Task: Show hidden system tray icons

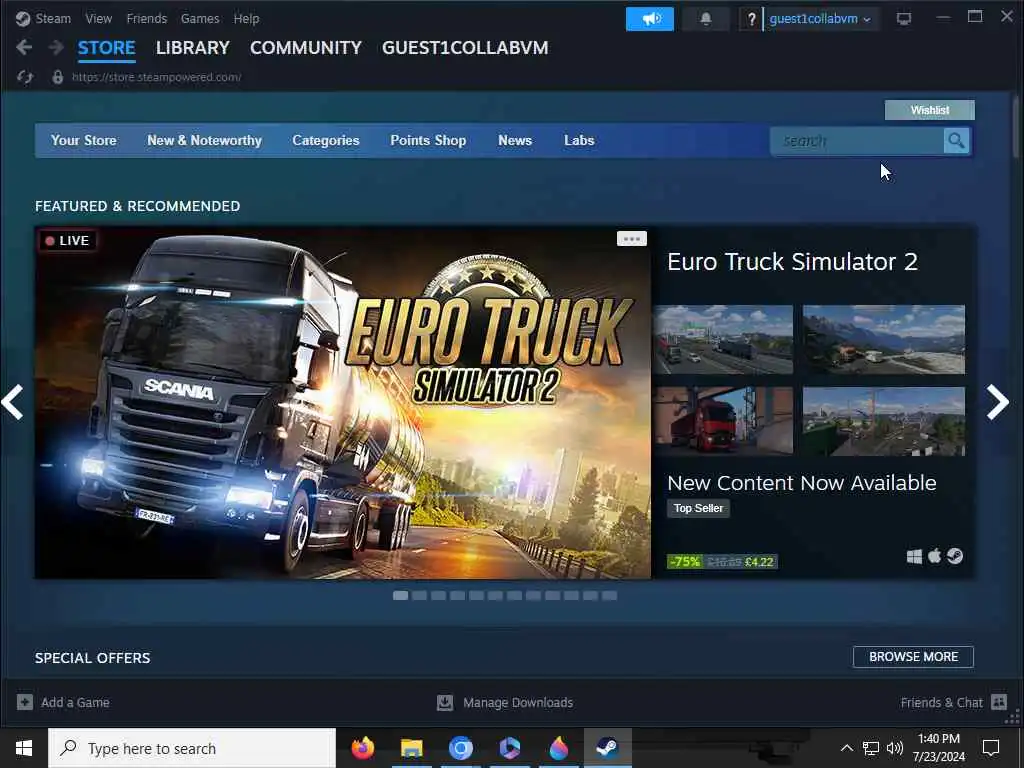Action: pos(846,748)
